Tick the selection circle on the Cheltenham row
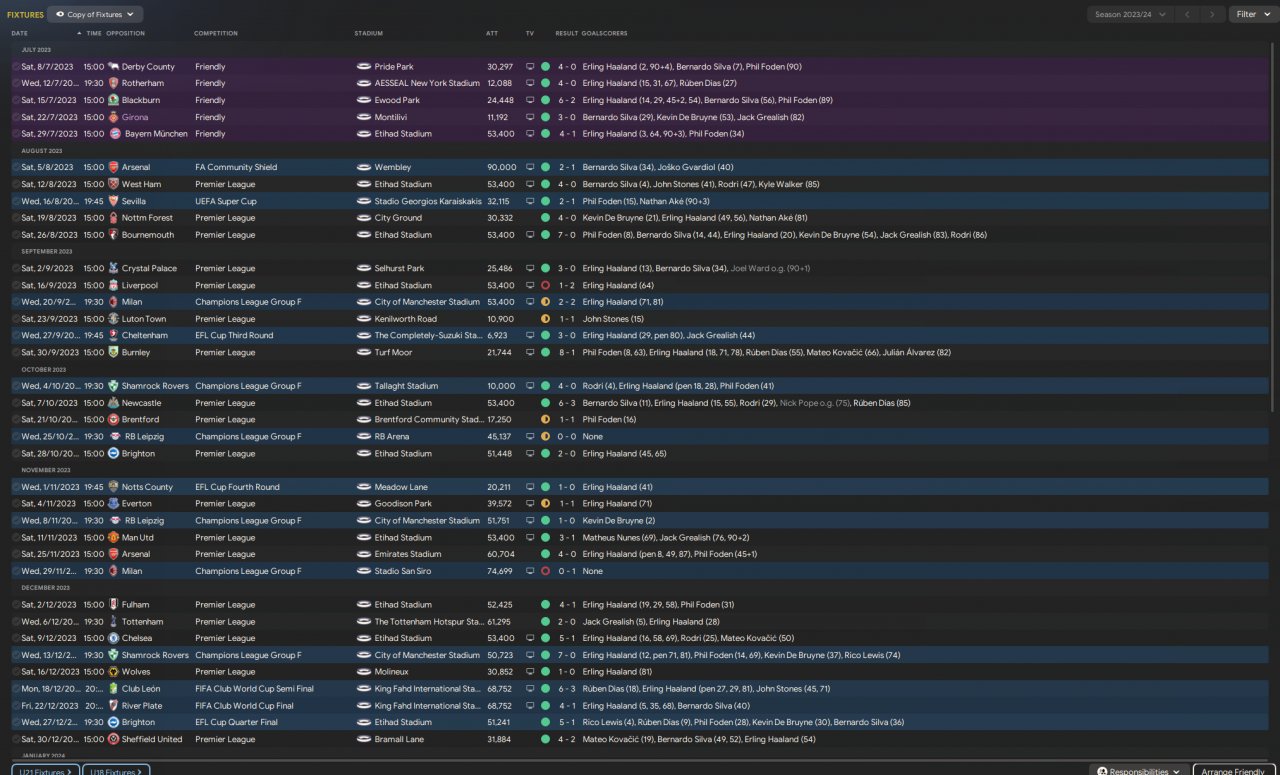The width and height of the screenshot is (1280, 775). click(x=15, y=335)
